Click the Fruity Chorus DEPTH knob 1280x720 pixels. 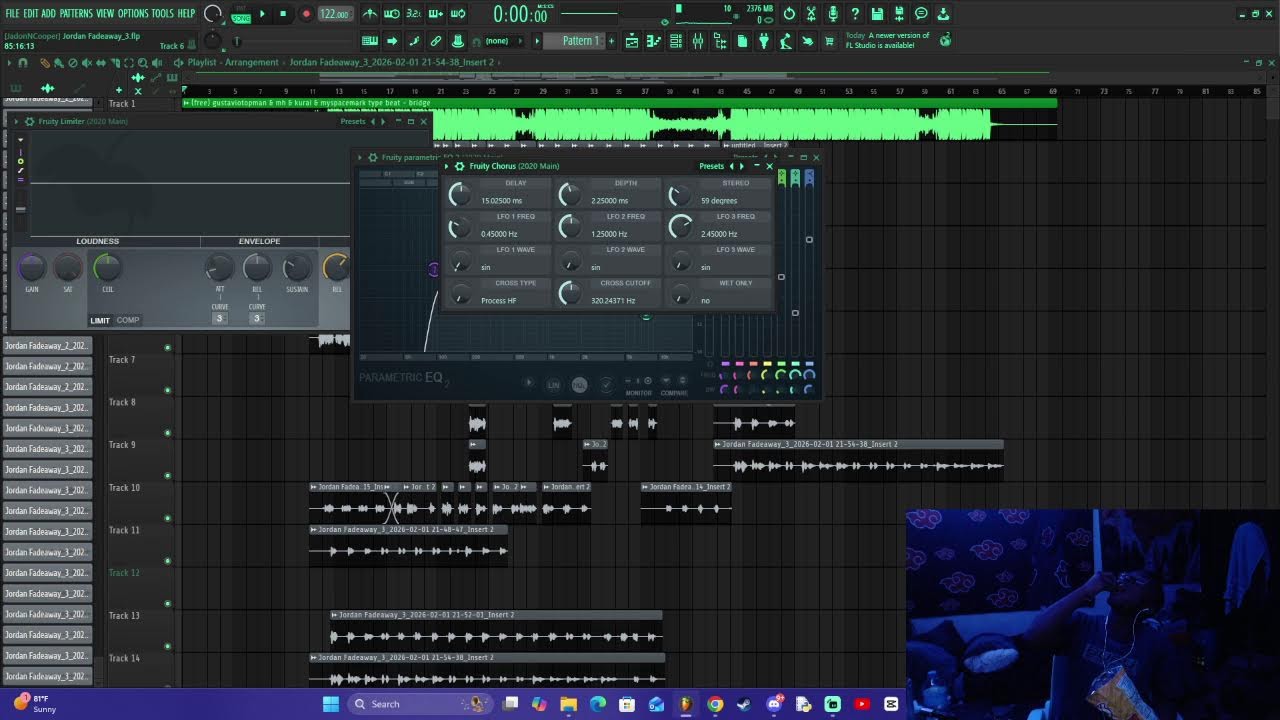click(569, 194)
